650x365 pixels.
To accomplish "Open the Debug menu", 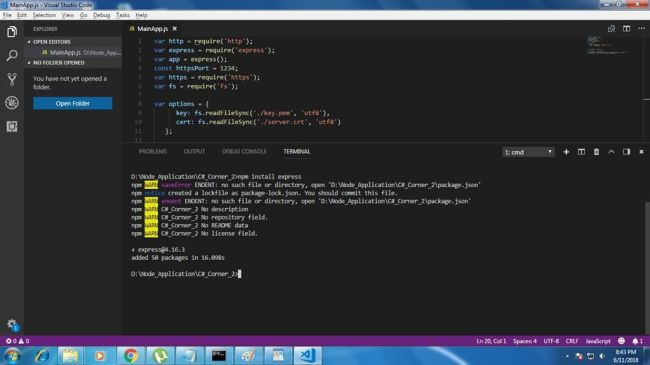I will 101,15.
